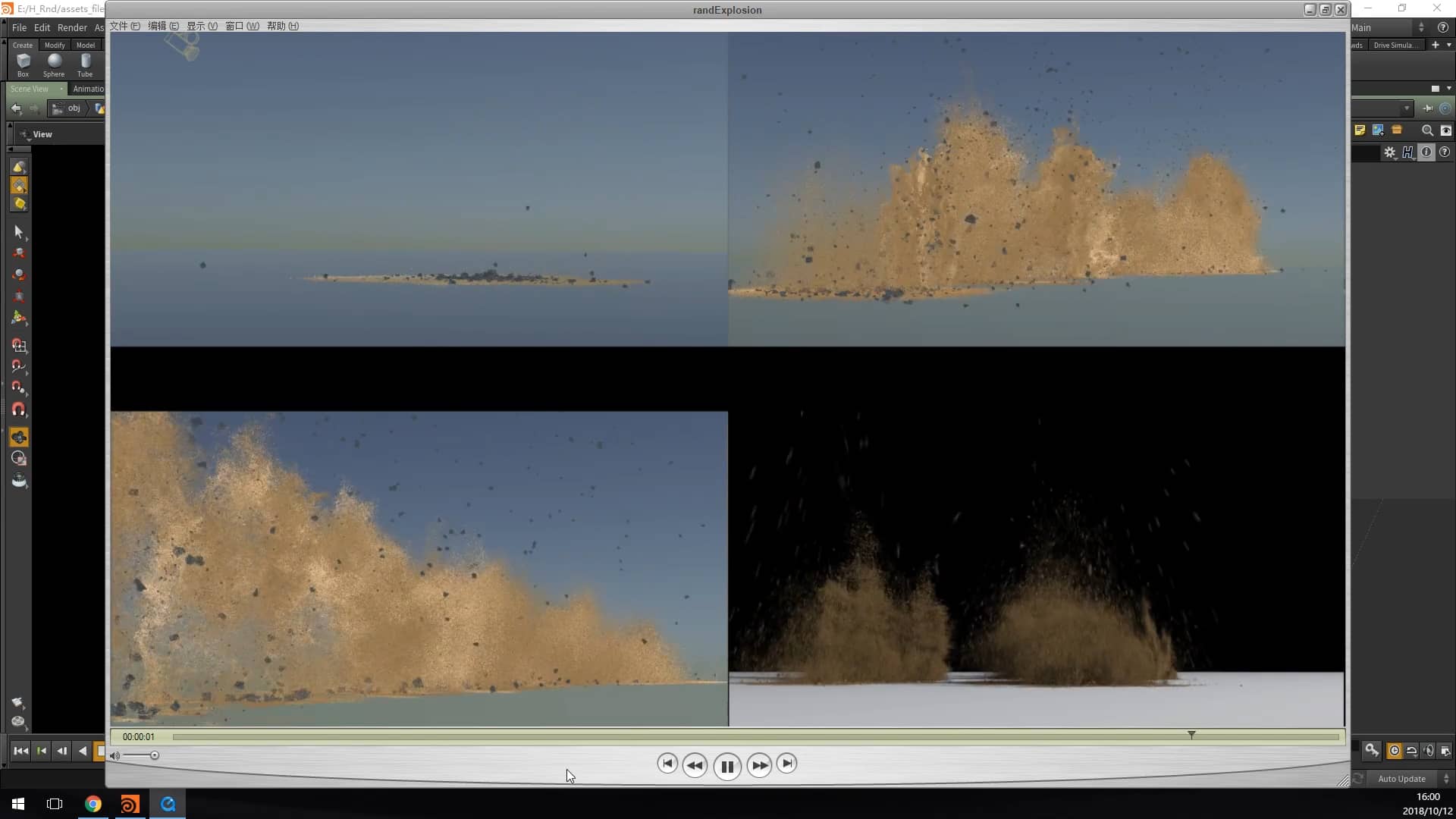Open the 窗口 menu in player window

(x=242, y=26)
